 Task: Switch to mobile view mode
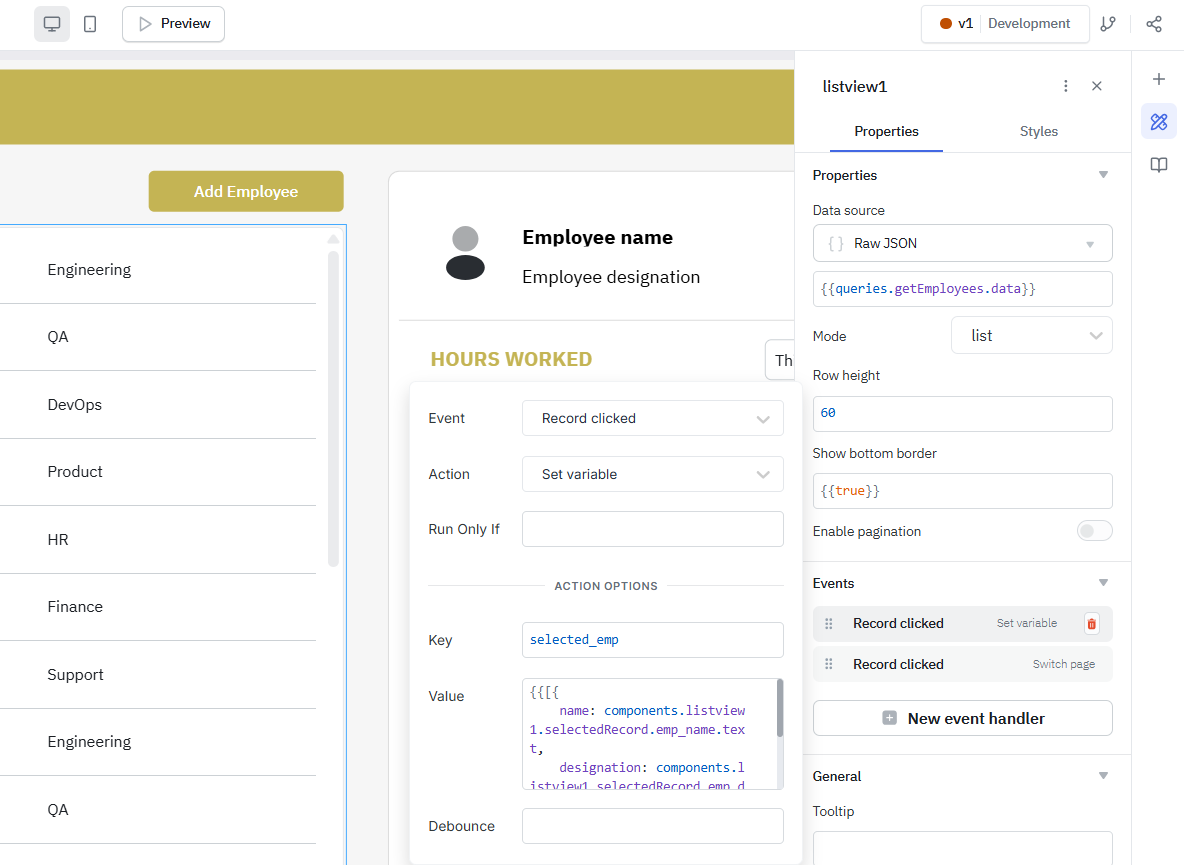coord(90,23)
